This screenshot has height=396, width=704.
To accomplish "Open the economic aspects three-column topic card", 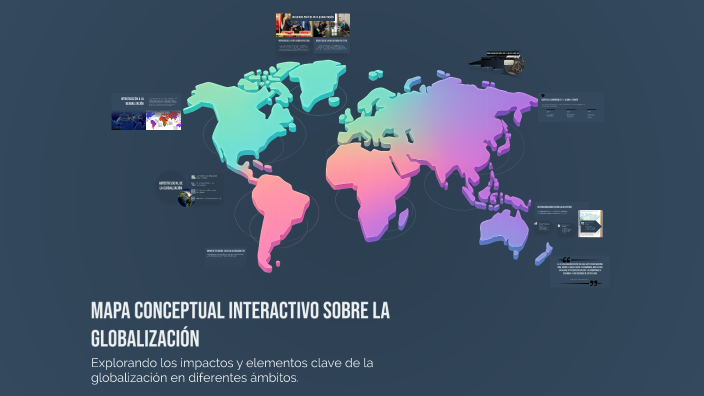I will [571, 107].
